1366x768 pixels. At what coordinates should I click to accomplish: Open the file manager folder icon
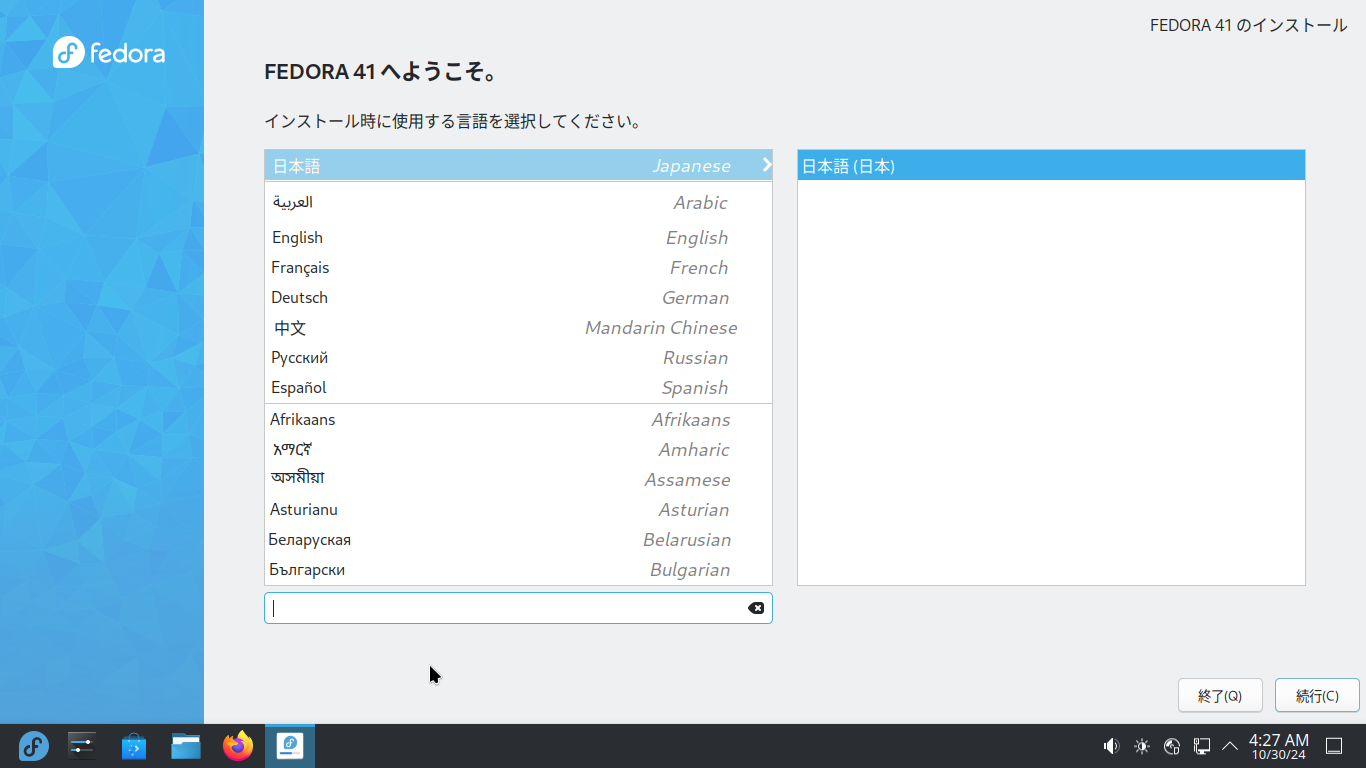click(186, 746)
